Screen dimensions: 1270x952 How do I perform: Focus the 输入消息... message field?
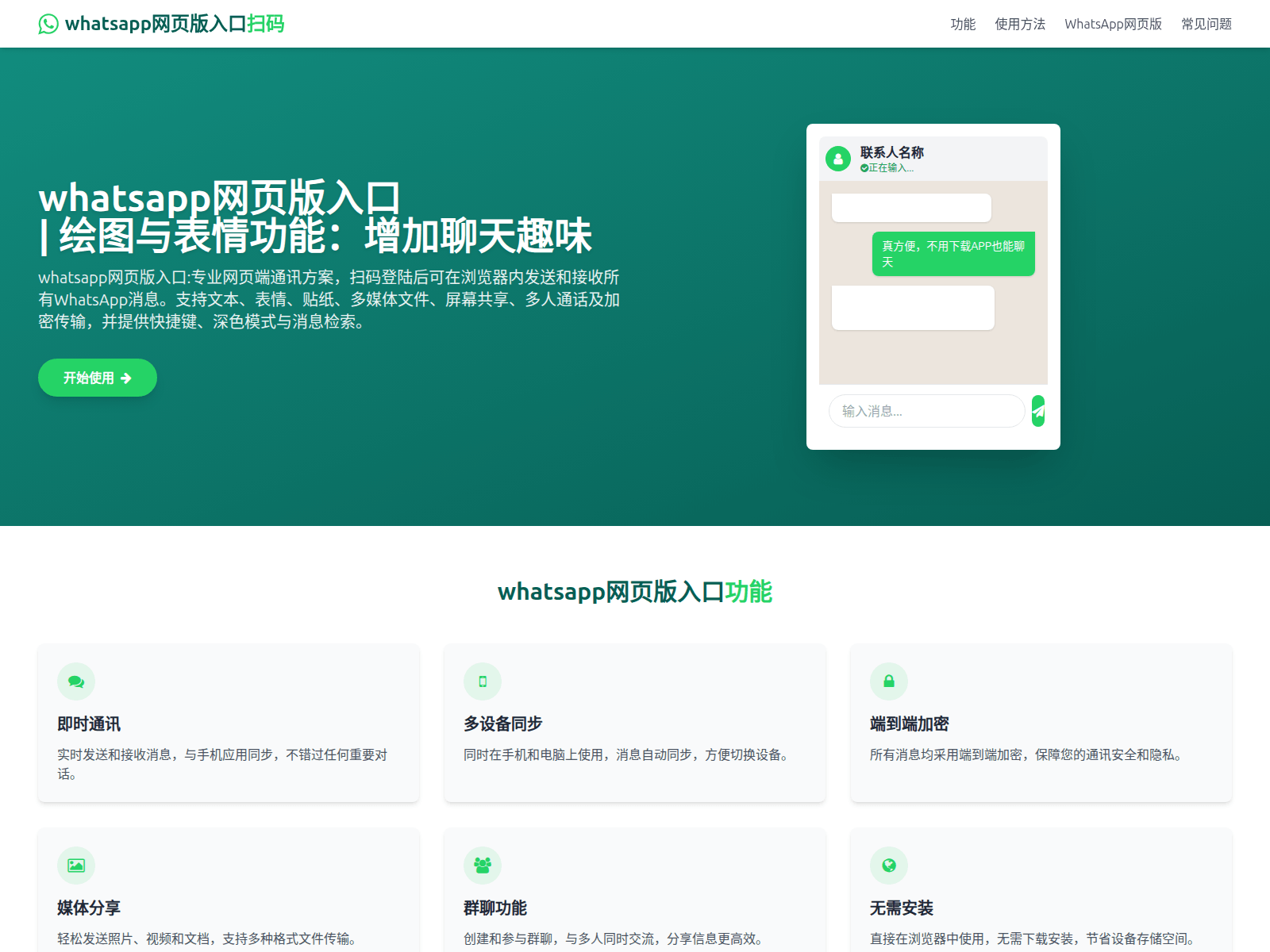coord(927,411)
